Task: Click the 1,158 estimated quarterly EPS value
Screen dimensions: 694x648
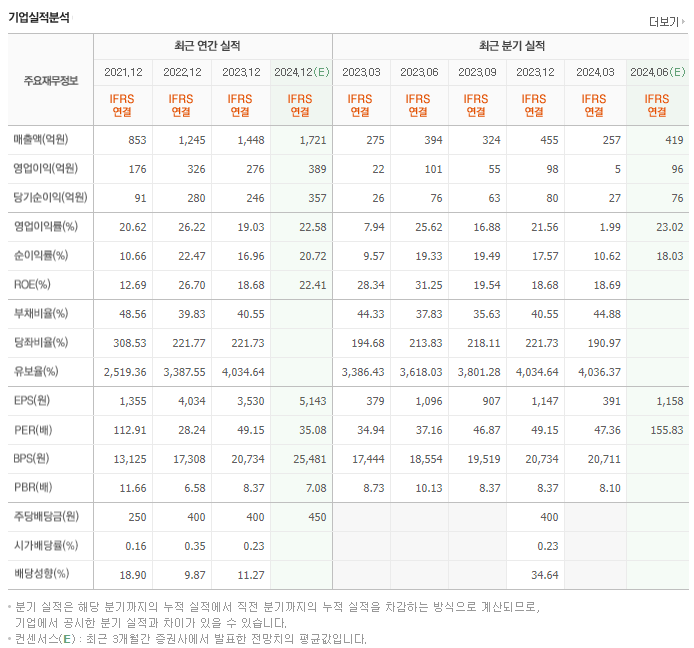Action: (670, 401)
